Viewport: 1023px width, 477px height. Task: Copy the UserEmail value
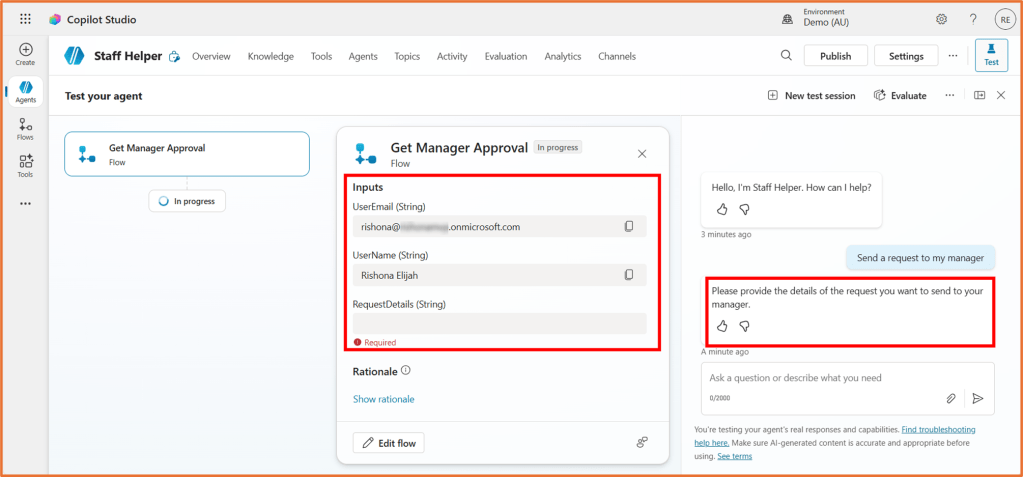pyautogui.click(x=629, y=226)
